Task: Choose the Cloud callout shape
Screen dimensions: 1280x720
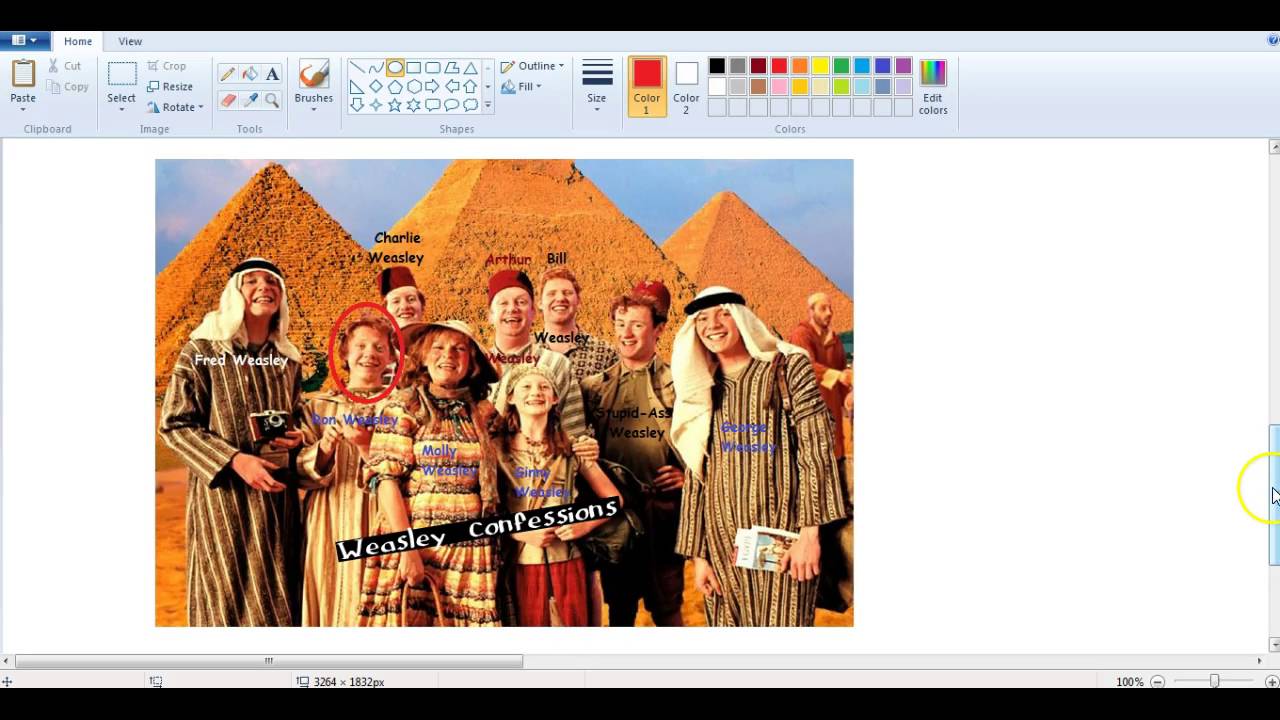Action: click(x=470, y=105)
